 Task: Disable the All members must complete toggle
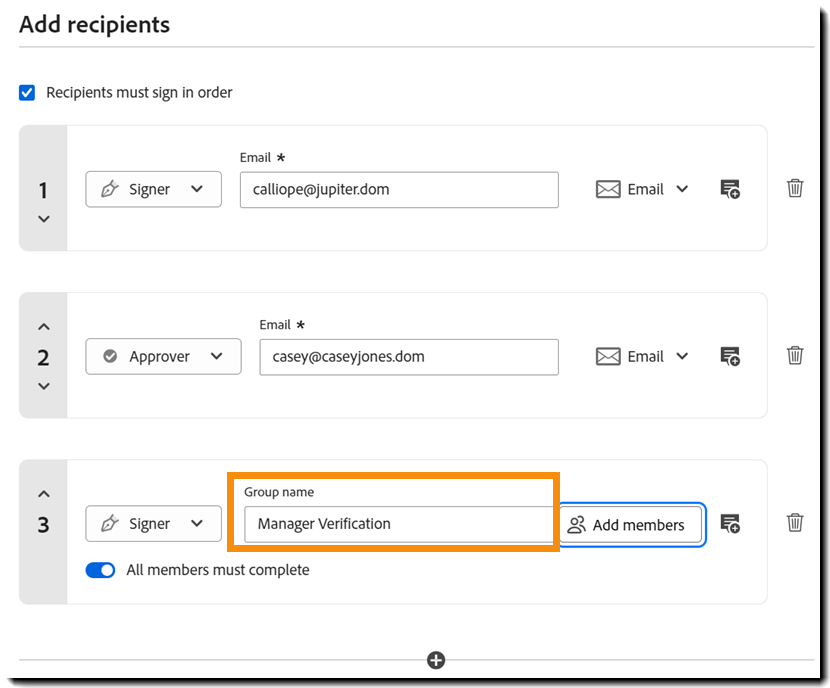(100, 569)
